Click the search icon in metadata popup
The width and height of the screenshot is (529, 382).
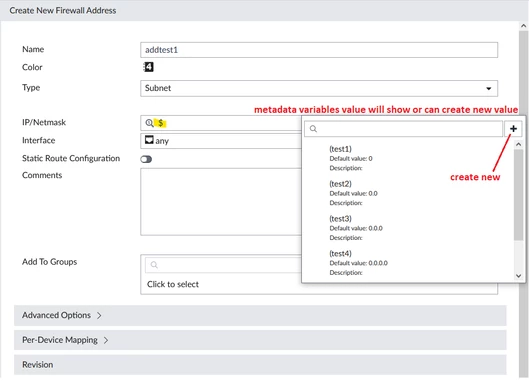tap(313, 129)
